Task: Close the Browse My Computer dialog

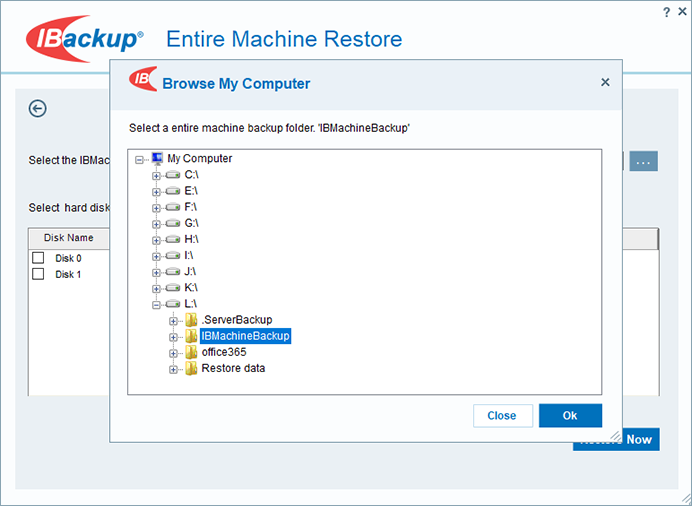Action: 605,82
